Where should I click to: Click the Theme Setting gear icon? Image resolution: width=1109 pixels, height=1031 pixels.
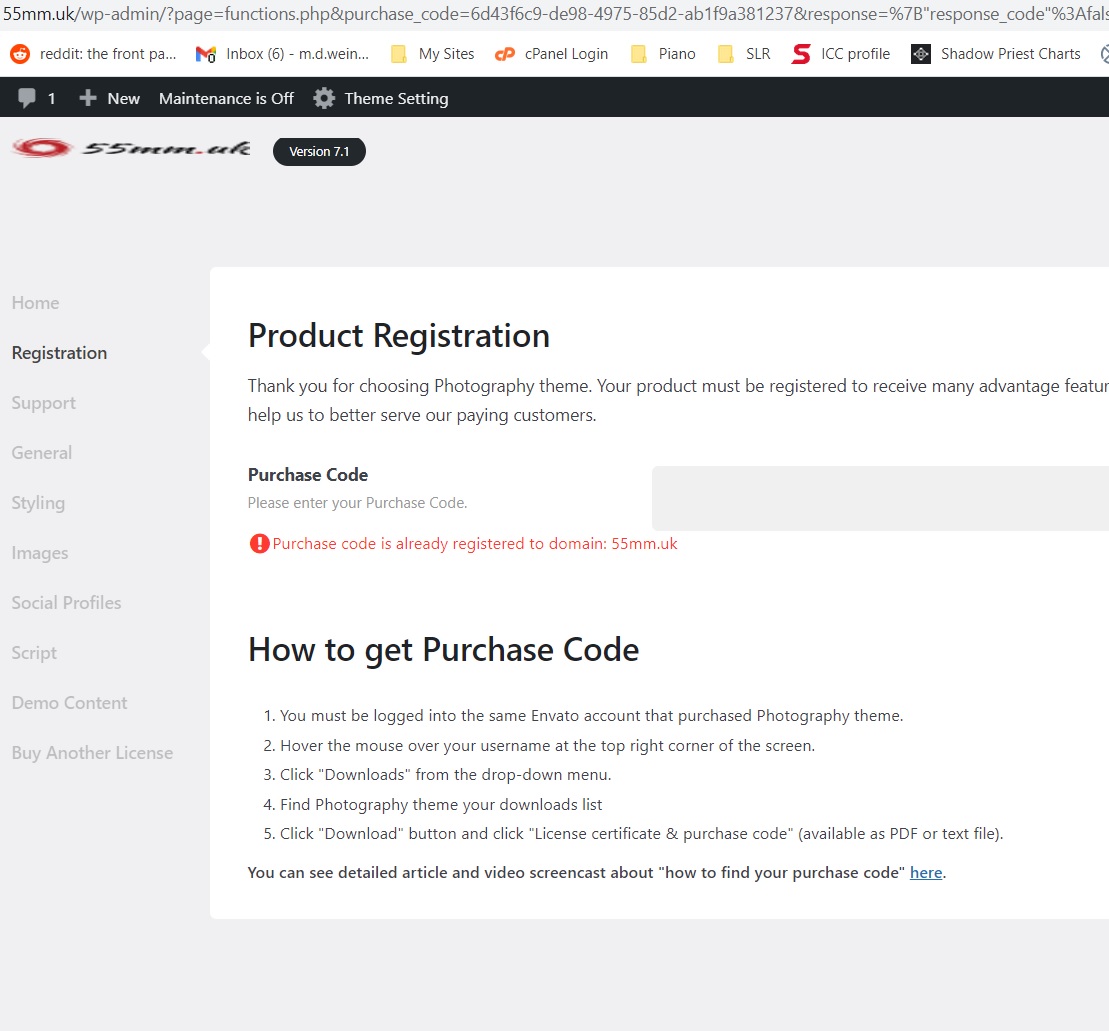pos(324,98)
